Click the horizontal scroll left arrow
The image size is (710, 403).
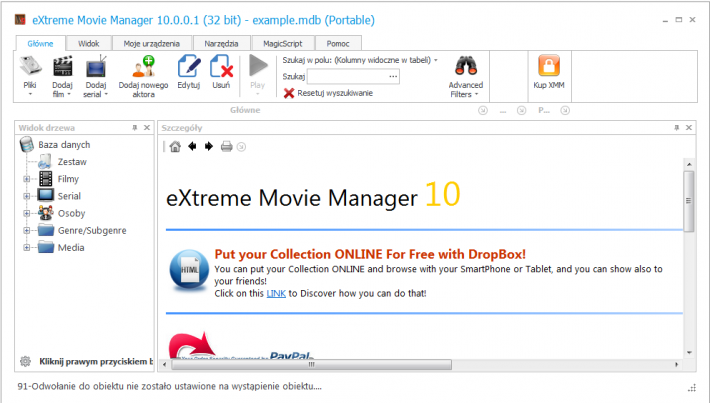(x=164, y=365)
